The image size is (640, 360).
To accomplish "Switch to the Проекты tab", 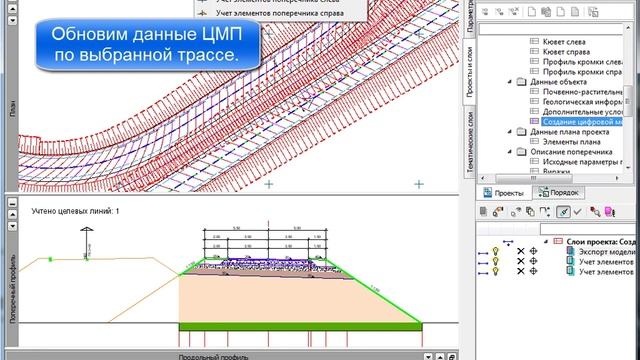I will coord(504,193).
